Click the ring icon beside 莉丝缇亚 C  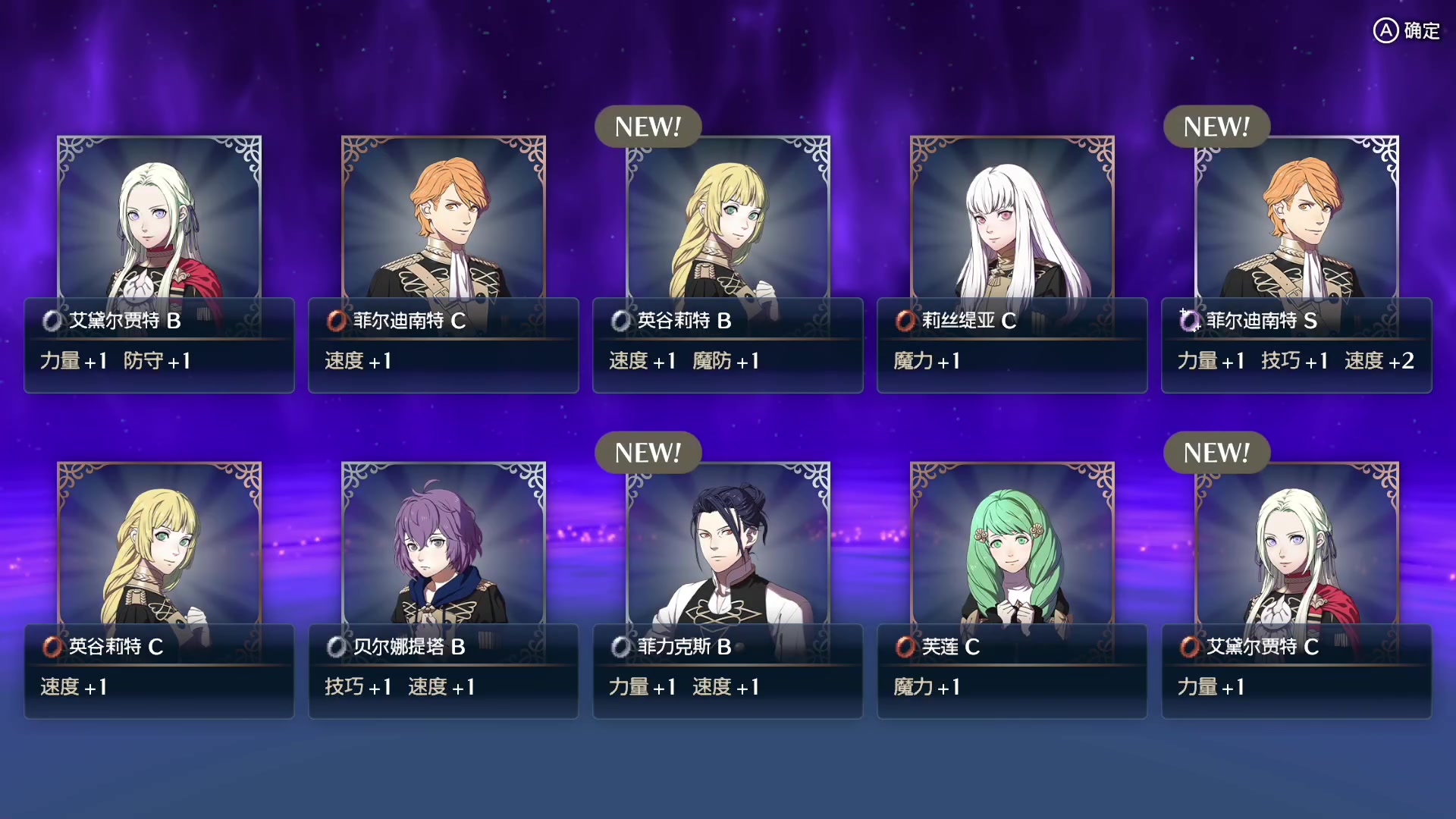pos(905,321)
